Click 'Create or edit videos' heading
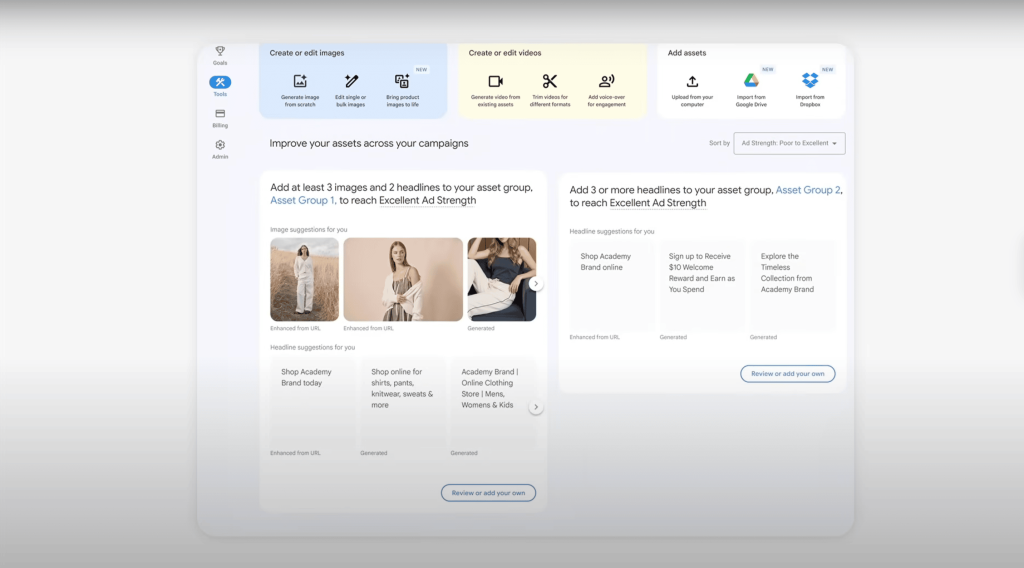This screenshot has width=1024, height=568. click(x=505, y=53)
